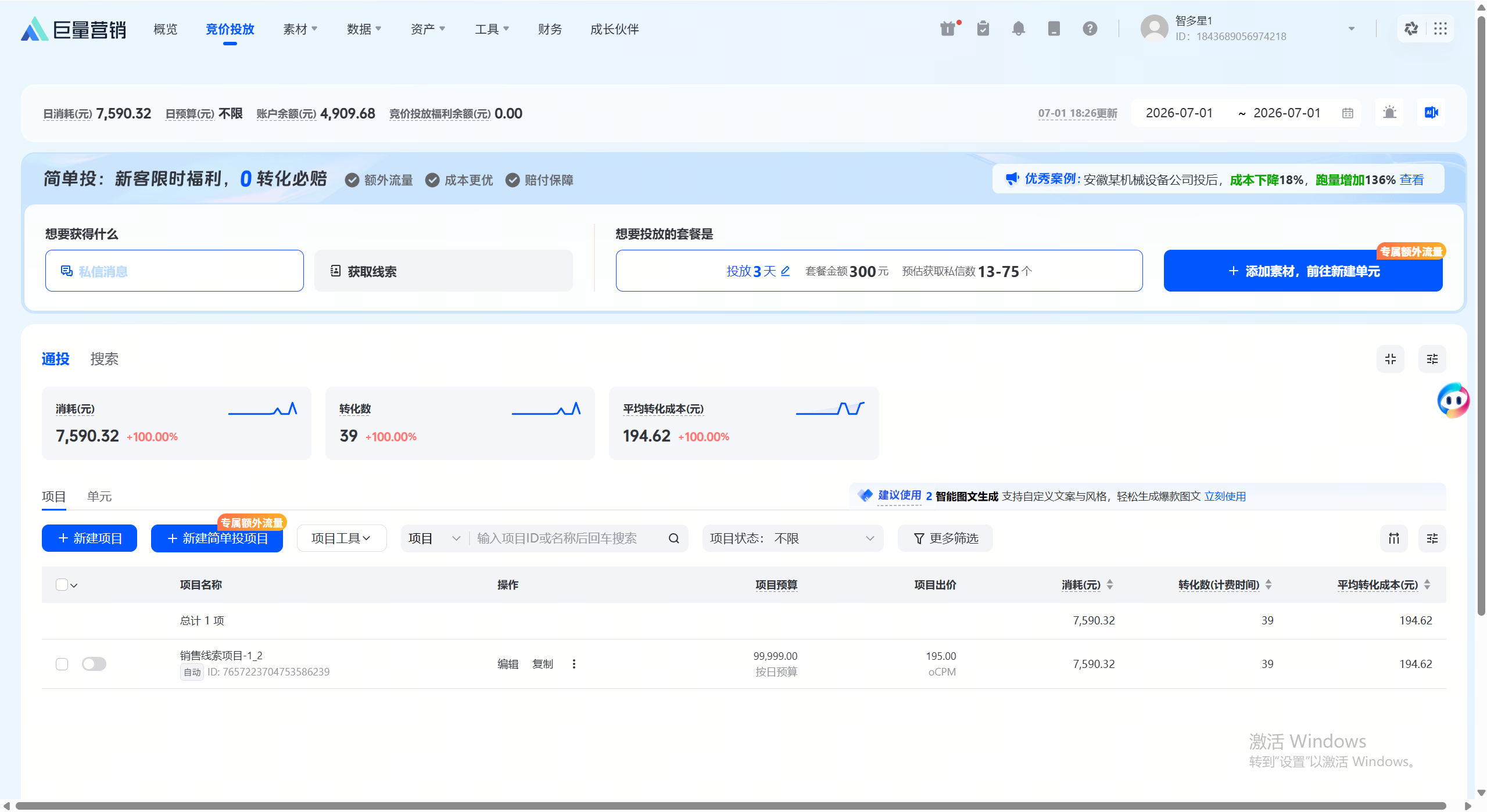This screenshot has height=812, width=1487.
Task: Open 财务 in top navigation
Action: [x=550, y=29]
